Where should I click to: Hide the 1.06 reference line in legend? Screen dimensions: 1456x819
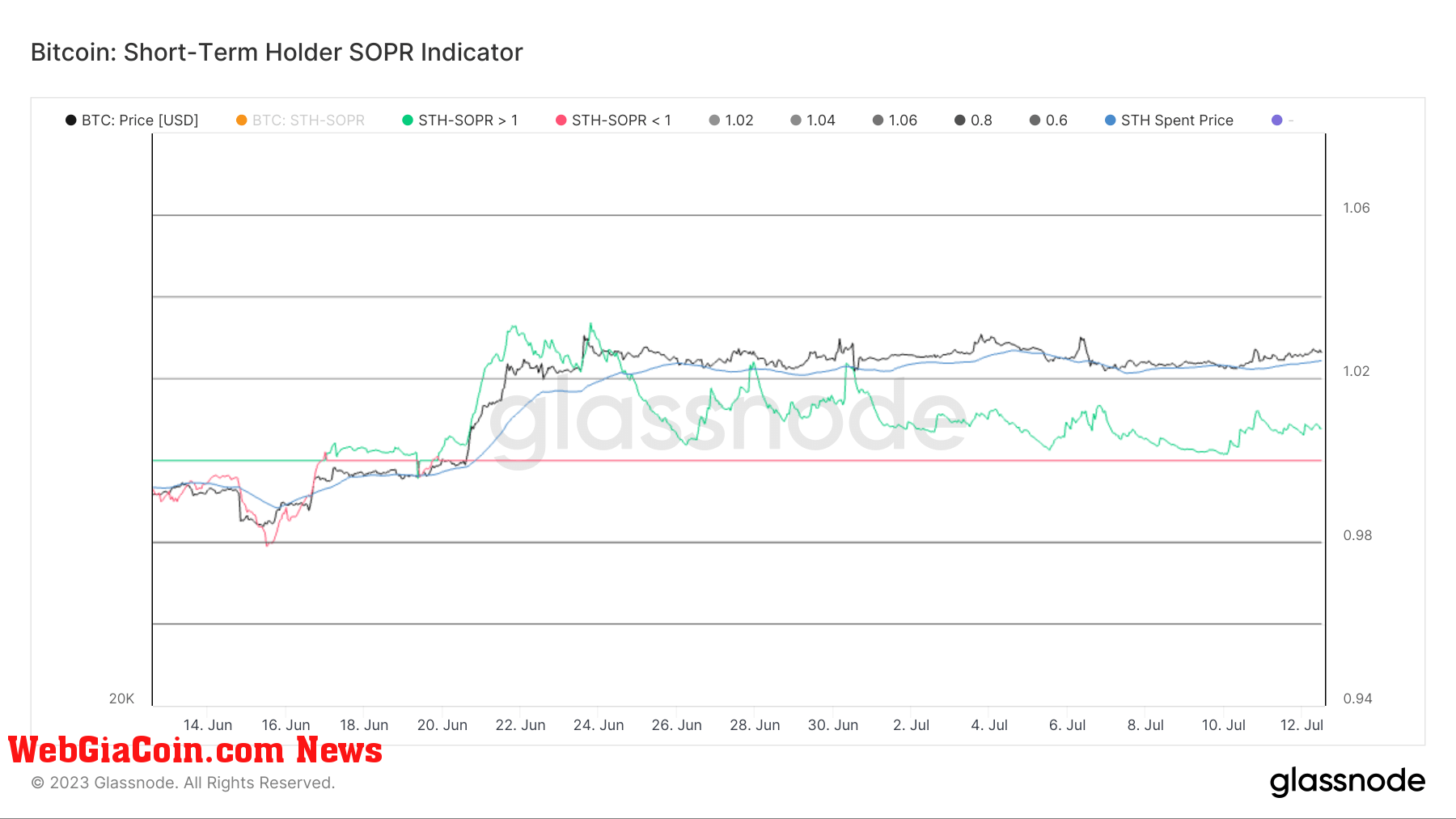tap(895, 120)
